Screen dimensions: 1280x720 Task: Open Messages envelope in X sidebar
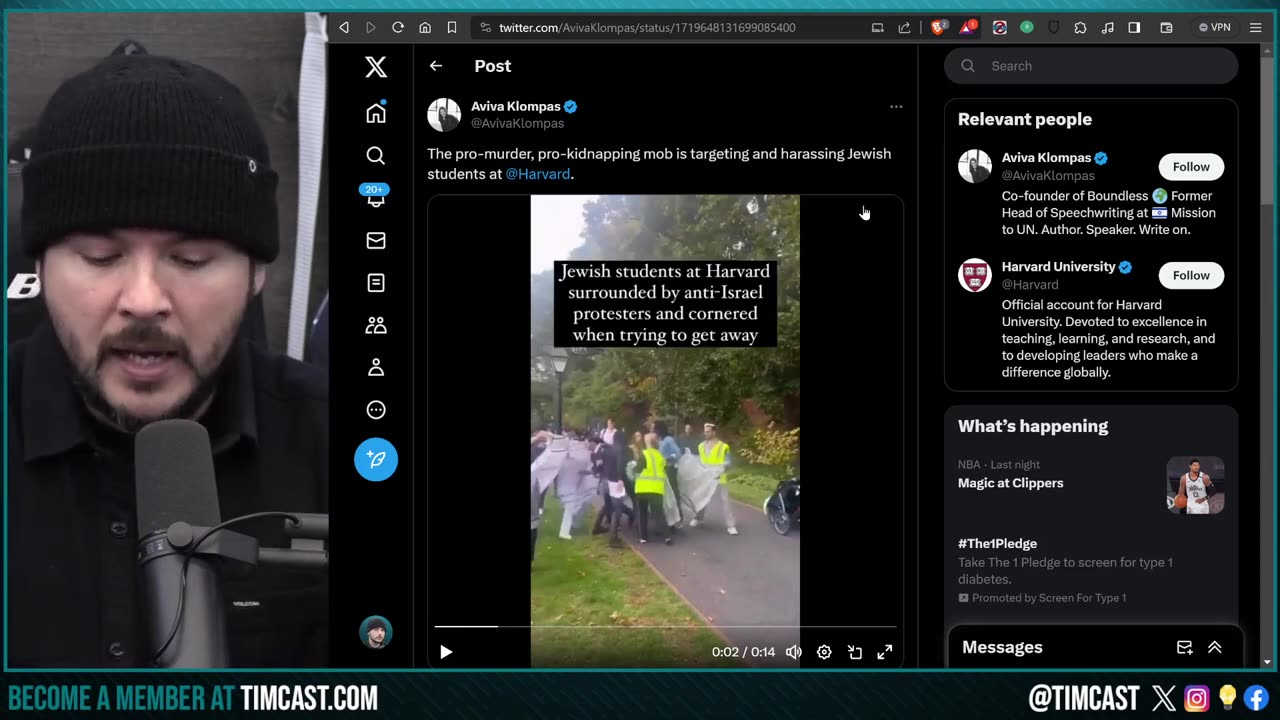coord(376,240)
